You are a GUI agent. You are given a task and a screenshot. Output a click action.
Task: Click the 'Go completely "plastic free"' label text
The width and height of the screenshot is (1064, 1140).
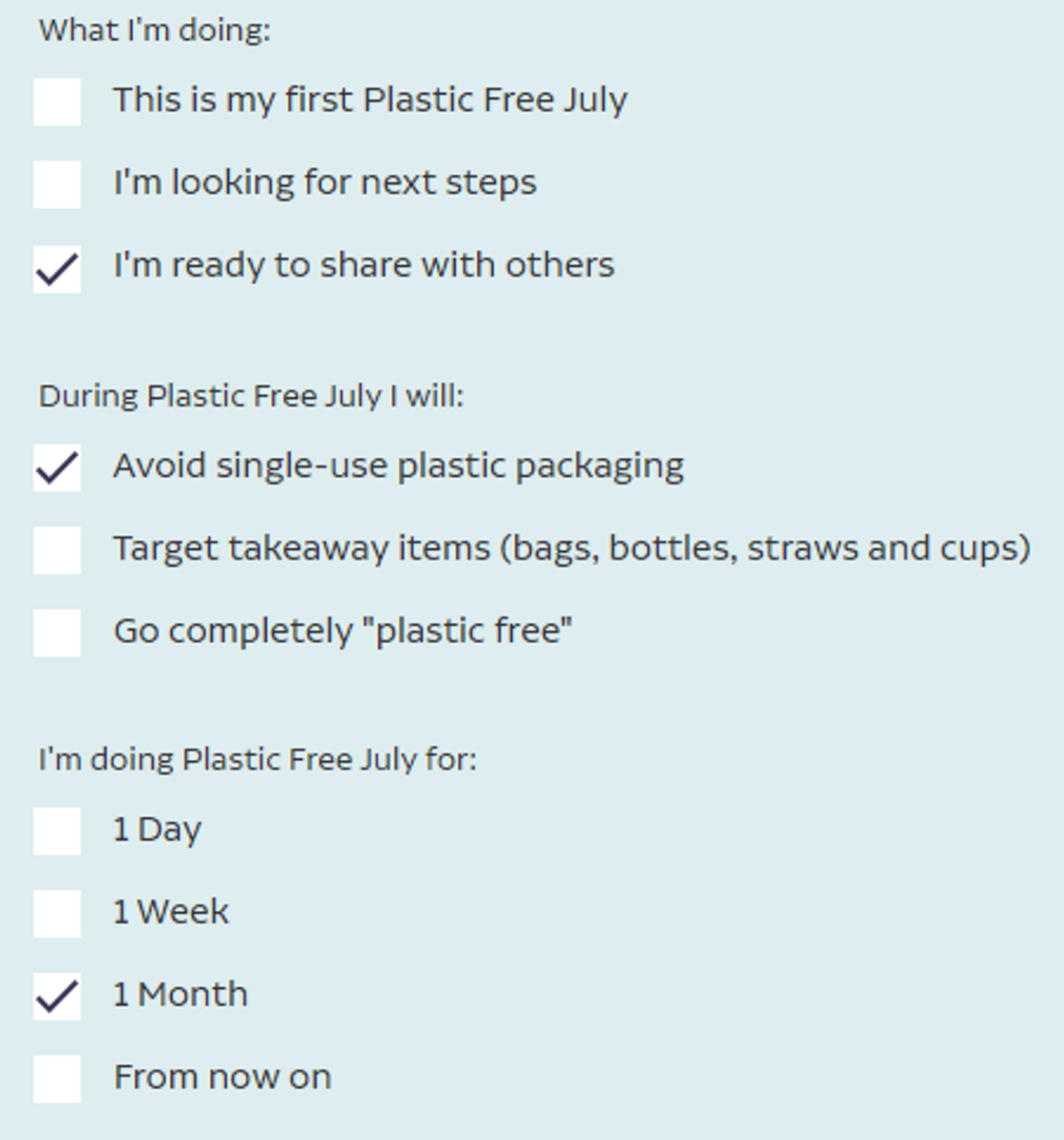click(343, 631)
